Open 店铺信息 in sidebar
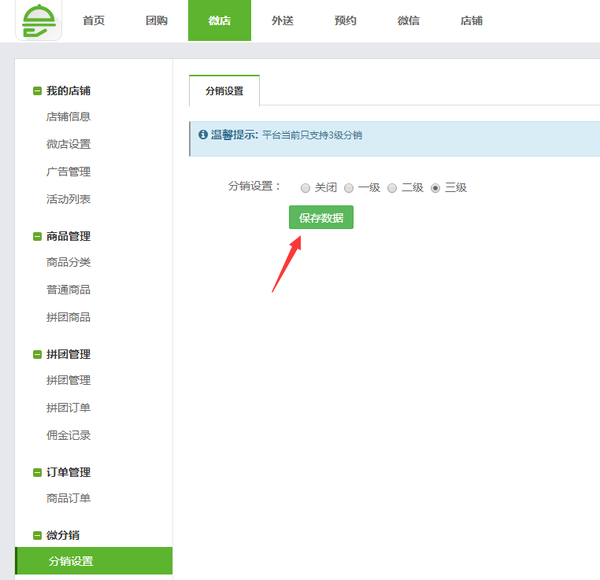 [x=68, y=116]
